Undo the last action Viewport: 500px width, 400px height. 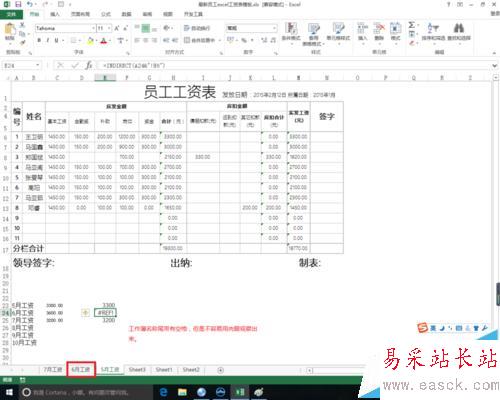pyautogui.click(x=30, y=4)
